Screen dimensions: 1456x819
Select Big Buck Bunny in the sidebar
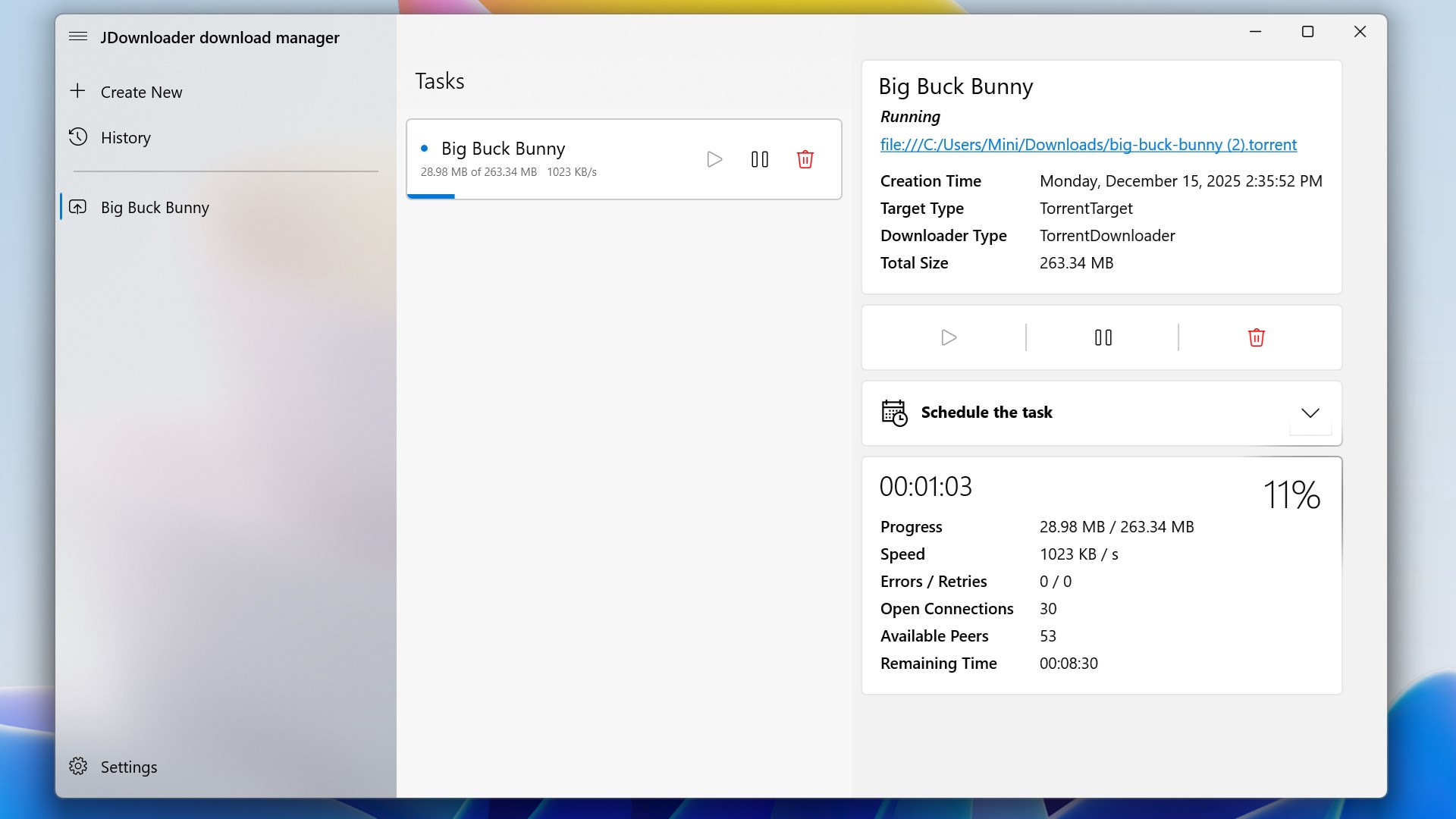155,207
